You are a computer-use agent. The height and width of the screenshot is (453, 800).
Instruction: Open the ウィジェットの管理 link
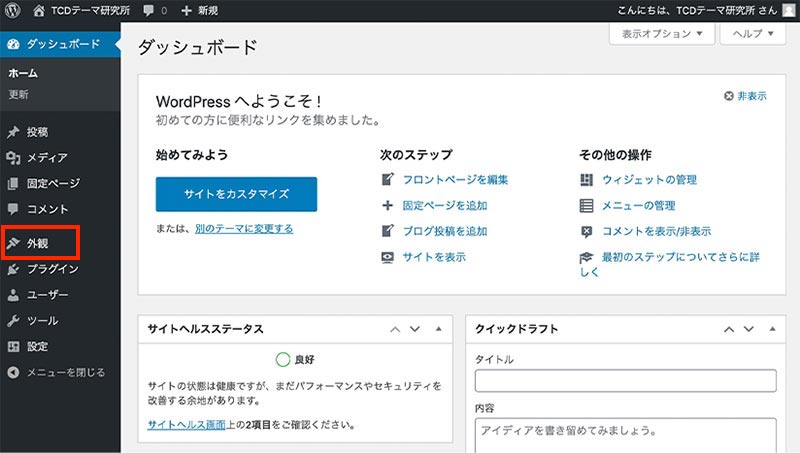click(x=649, y=180)
